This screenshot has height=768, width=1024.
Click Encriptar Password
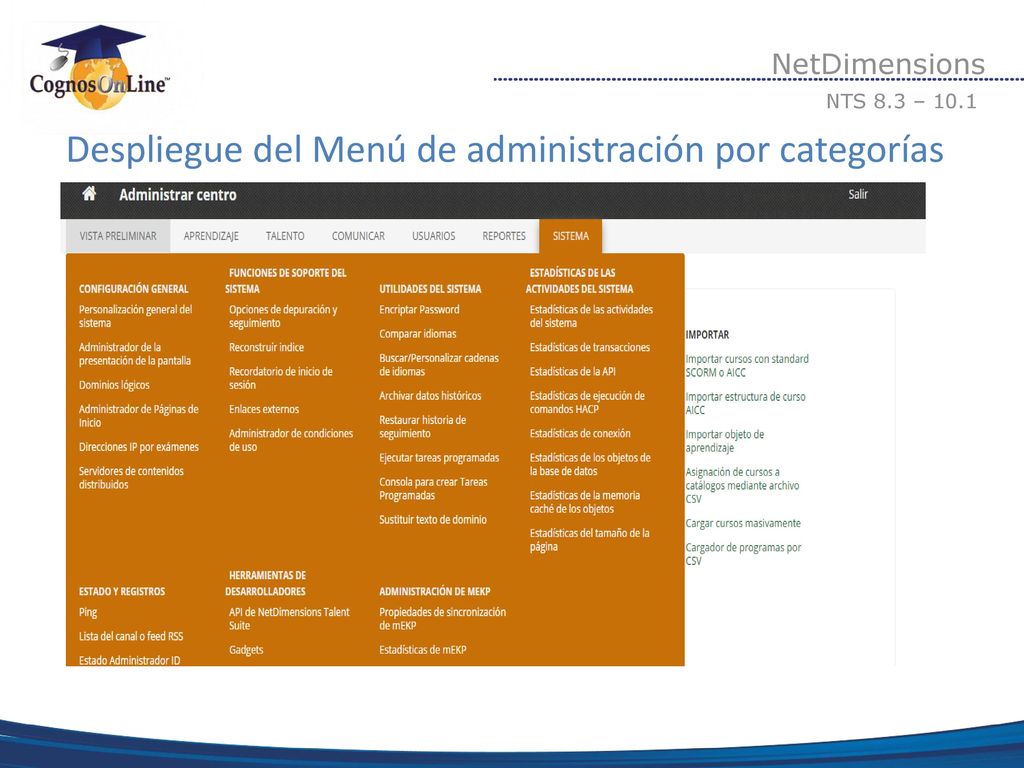click(419, 310)
